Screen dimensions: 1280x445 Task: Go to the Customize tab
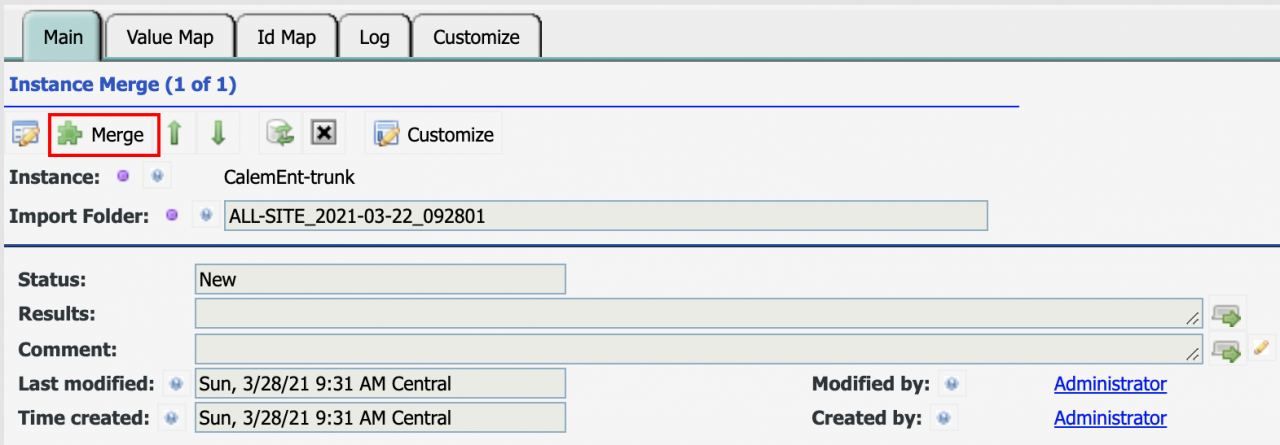click(x=476, y=37)
